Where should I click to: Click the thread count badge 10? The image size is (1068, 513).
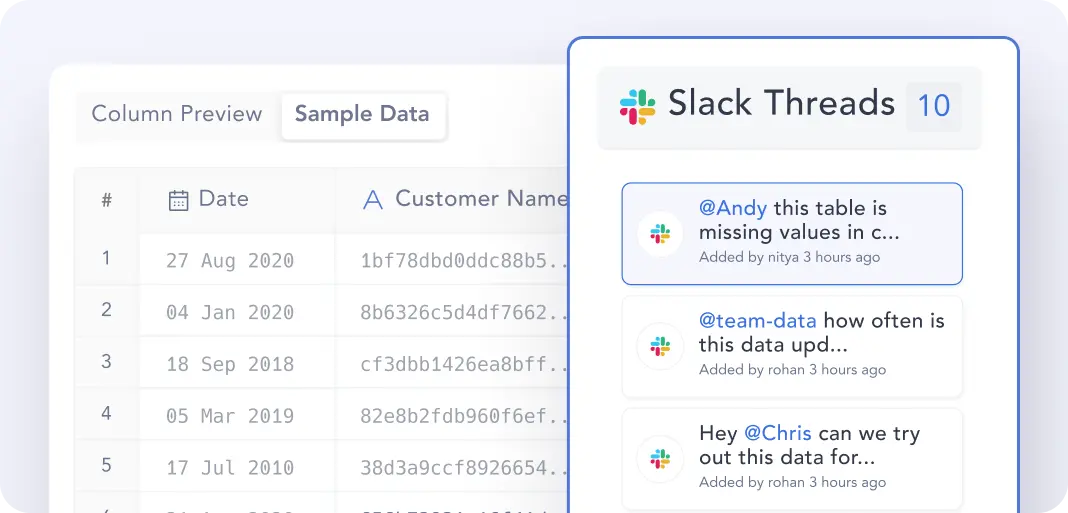(933, 106)
